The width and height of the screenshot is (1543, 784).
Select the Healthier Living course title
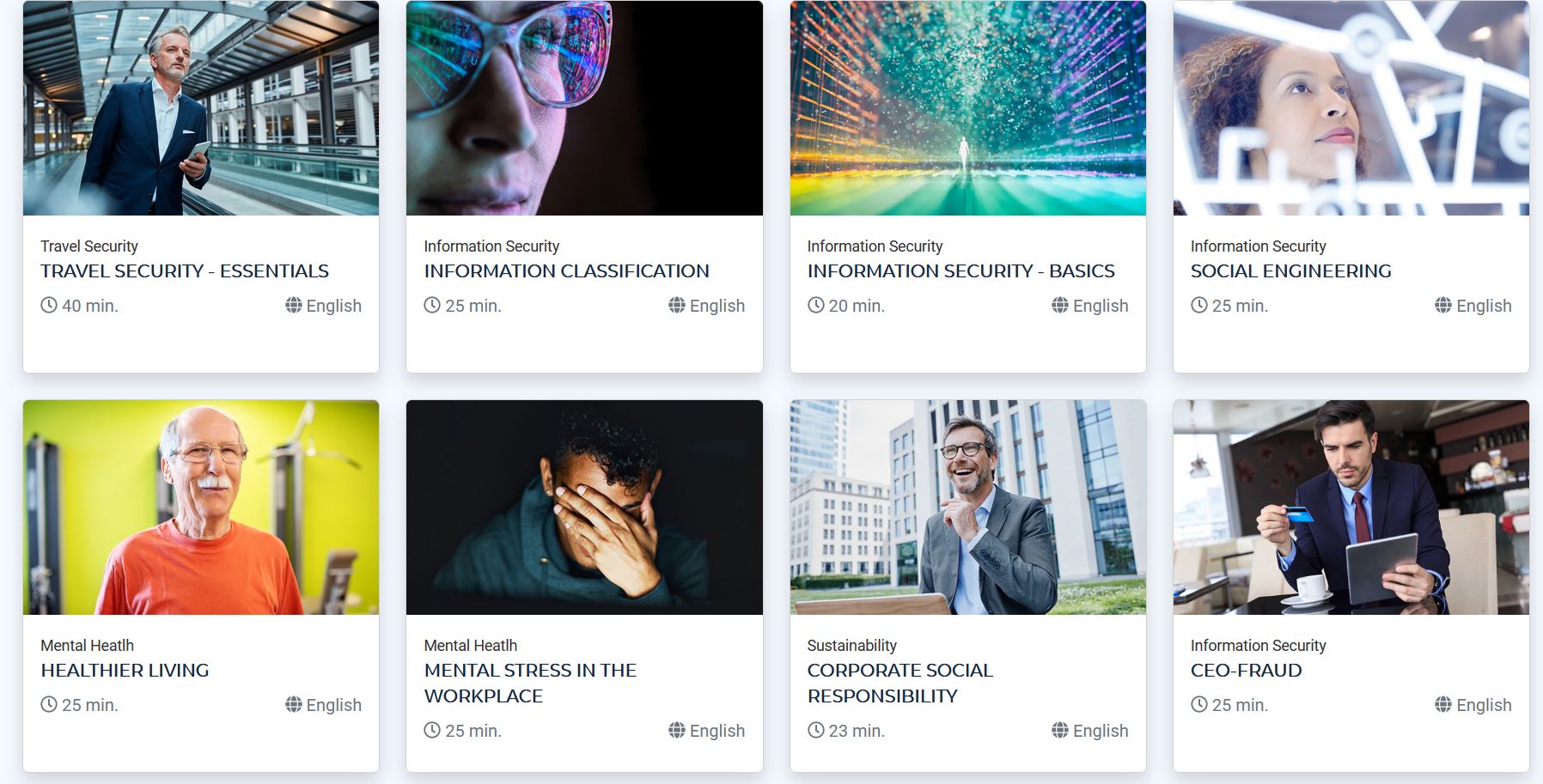pos(125,671)
